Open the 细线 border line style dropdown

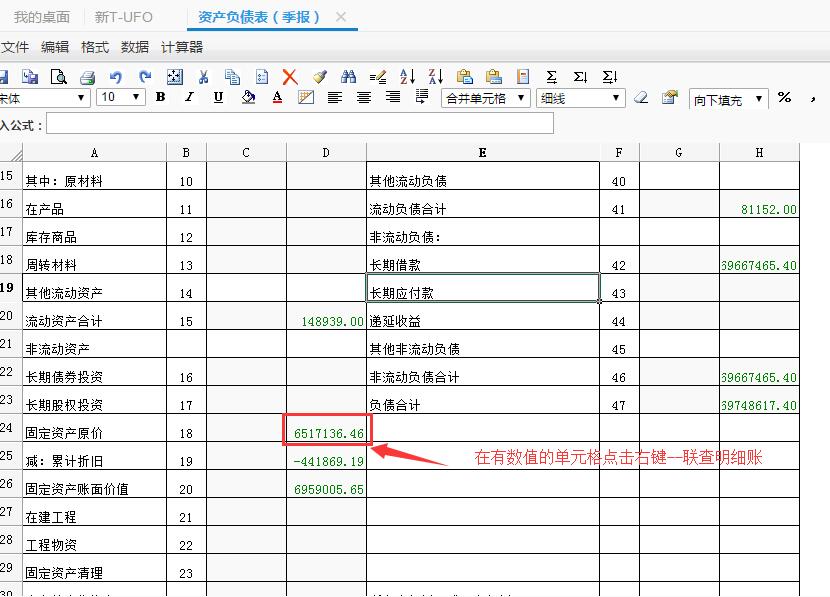click(x=613, y=98)
